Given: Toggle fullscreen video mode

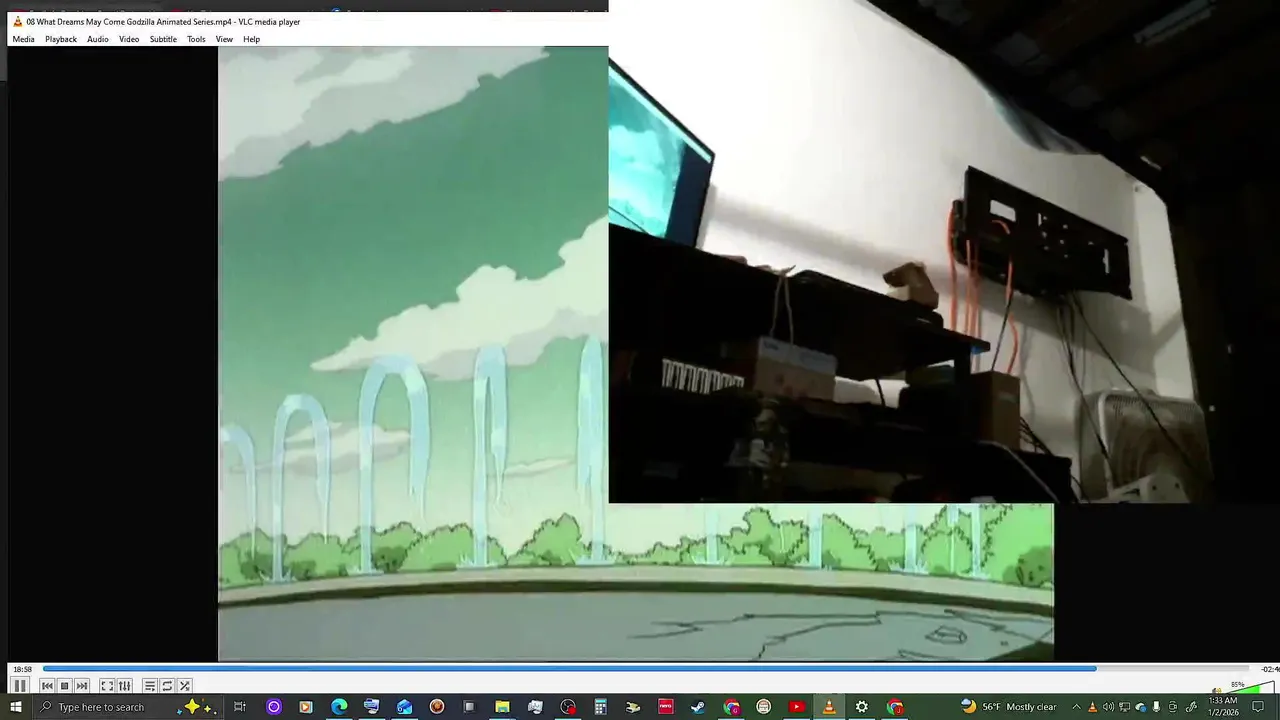Looking at the screenshot, I should click(107, 686).
